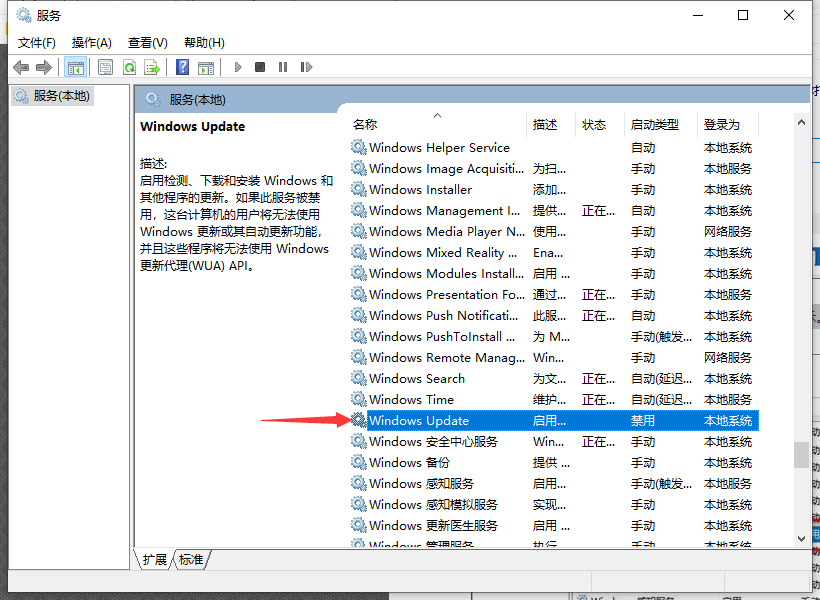
Task: Click the Back arrow in the toolbar
Action: coord(21,67)
